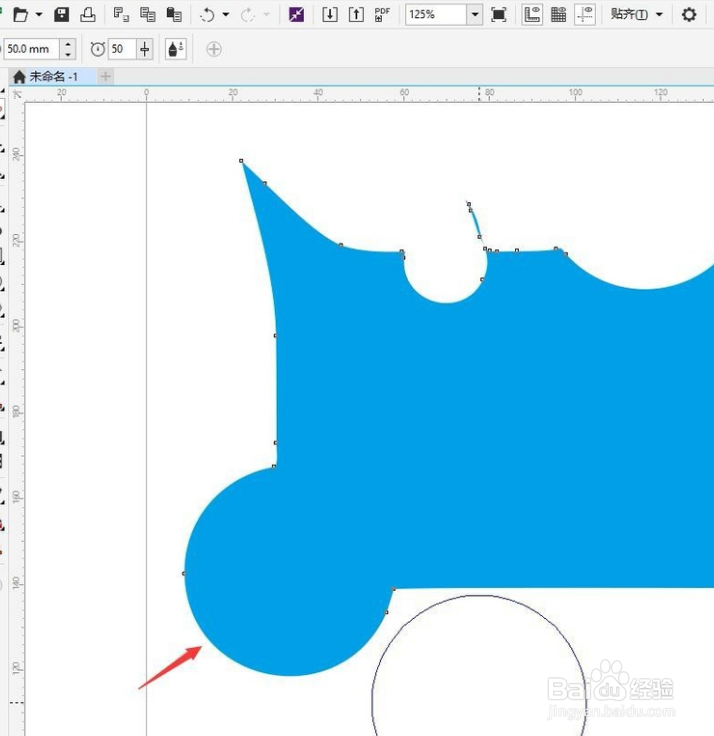Expand the 贴齐 snap-to dropdown arrow
Viewport: 714px width, 736px height.
[x=660, y=15]
